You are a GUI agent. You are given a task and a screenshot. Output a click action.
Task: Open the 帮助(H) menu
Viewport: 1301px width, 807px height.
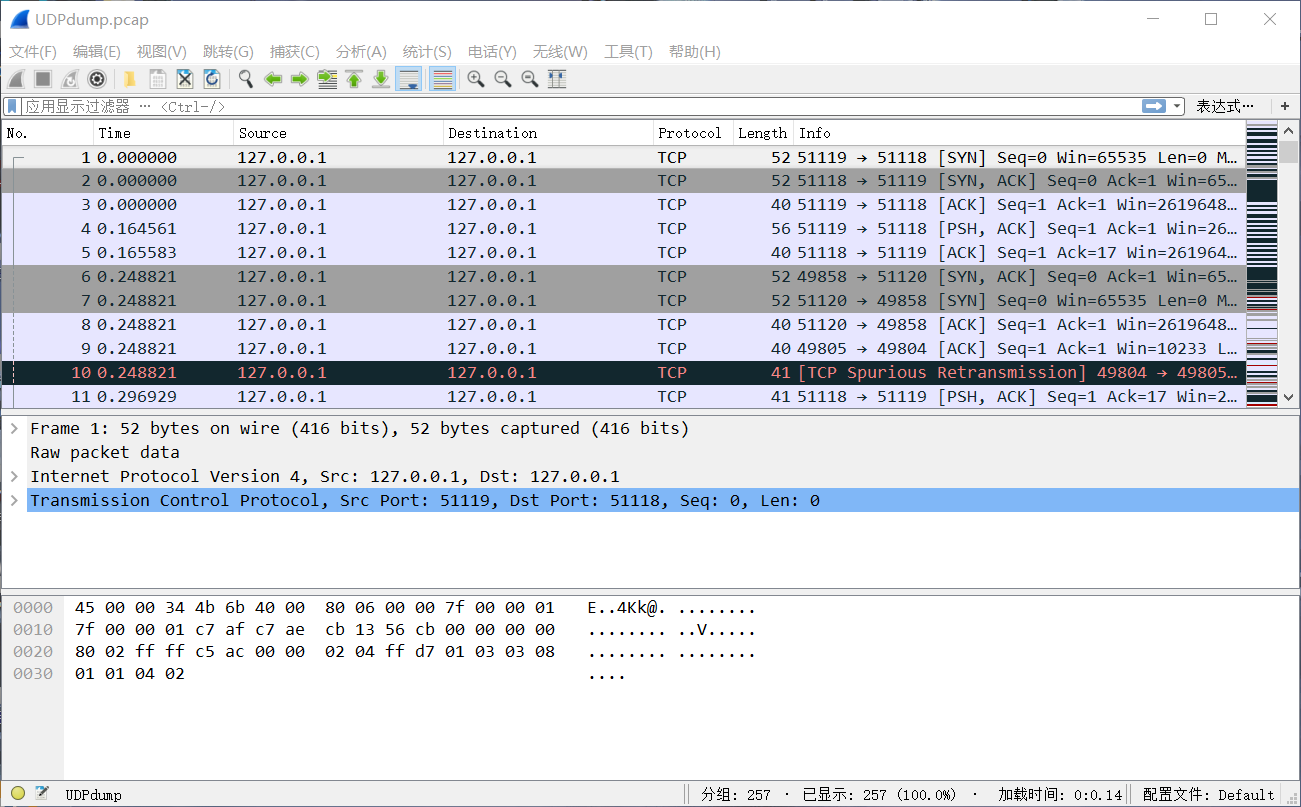[x=695, y=52]
